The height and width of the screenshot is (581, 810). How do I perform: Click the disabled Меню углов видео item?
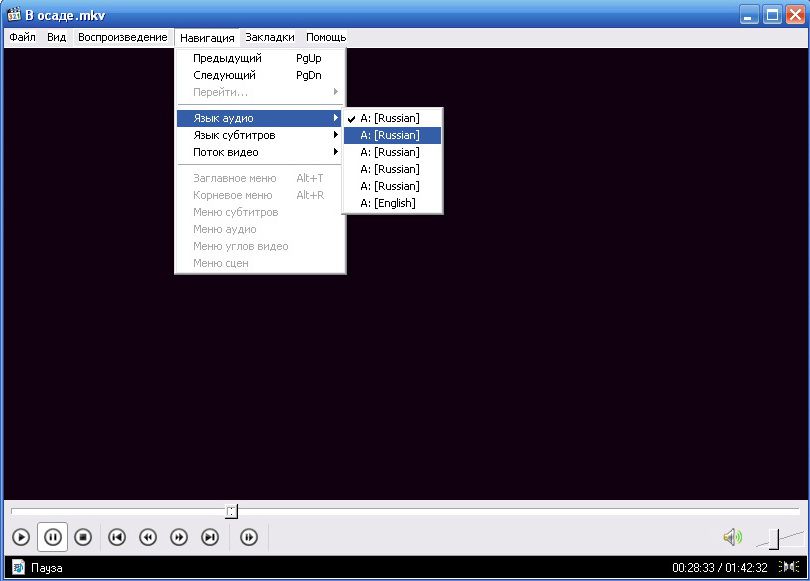(260, 246)
